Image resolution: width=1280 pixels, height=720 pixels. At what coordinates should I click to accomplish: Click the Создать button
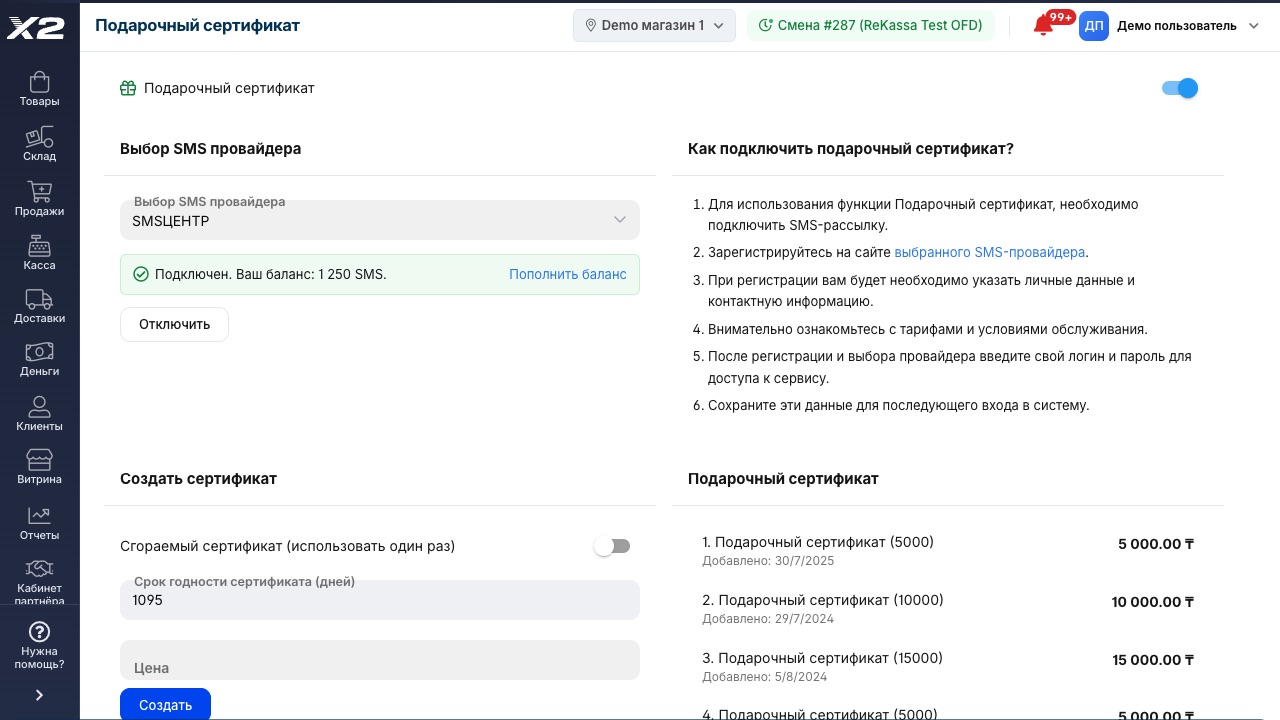pos(165,704)
